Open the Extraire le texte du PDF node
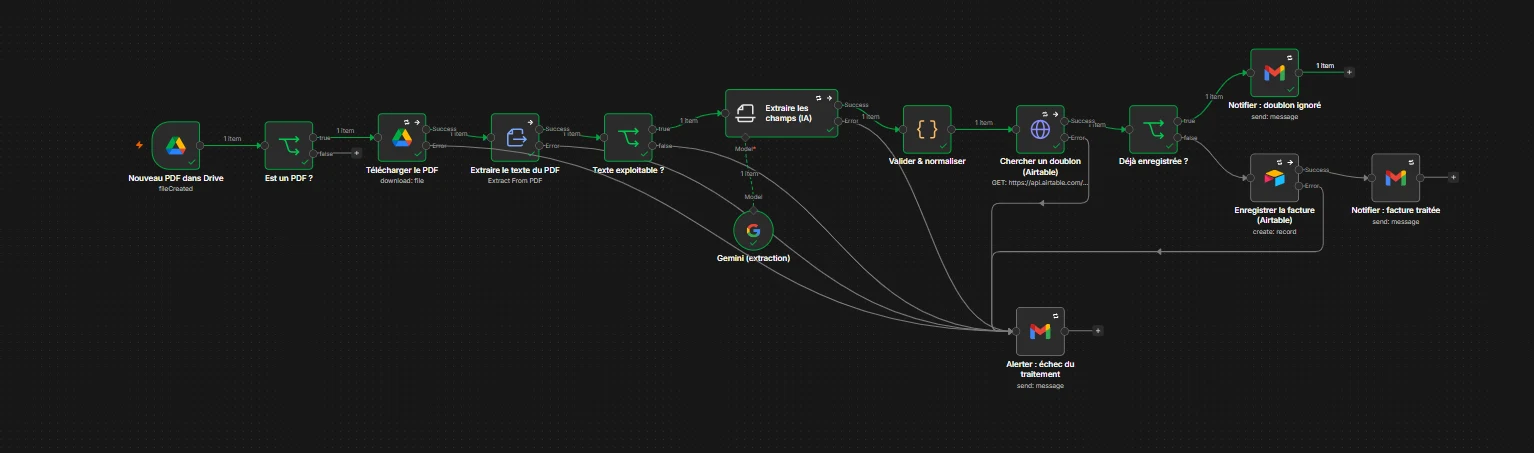The height and width of the screenshot is (453, 1534). pyautogui.click(x=515, y=137)
